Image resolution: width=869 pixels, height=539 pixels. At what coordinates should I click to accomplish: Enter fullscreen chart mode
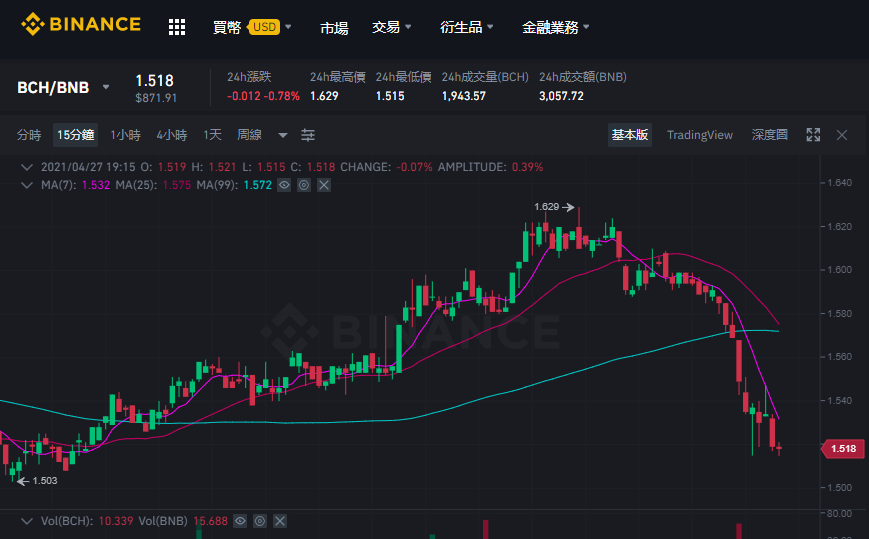813,135
